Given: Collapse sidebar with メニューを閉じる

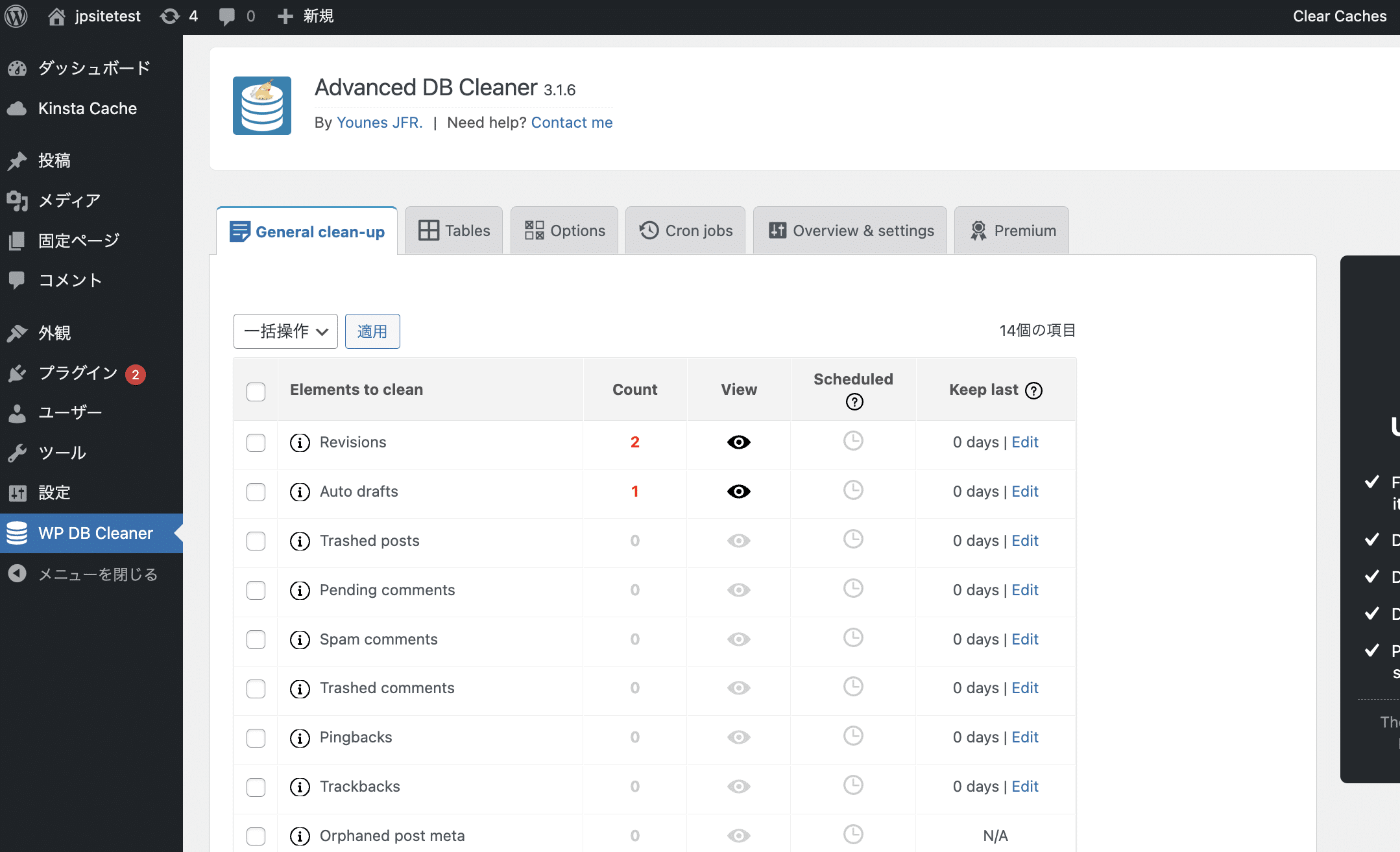Looking at the screenshot, I should tap(82, 574).
